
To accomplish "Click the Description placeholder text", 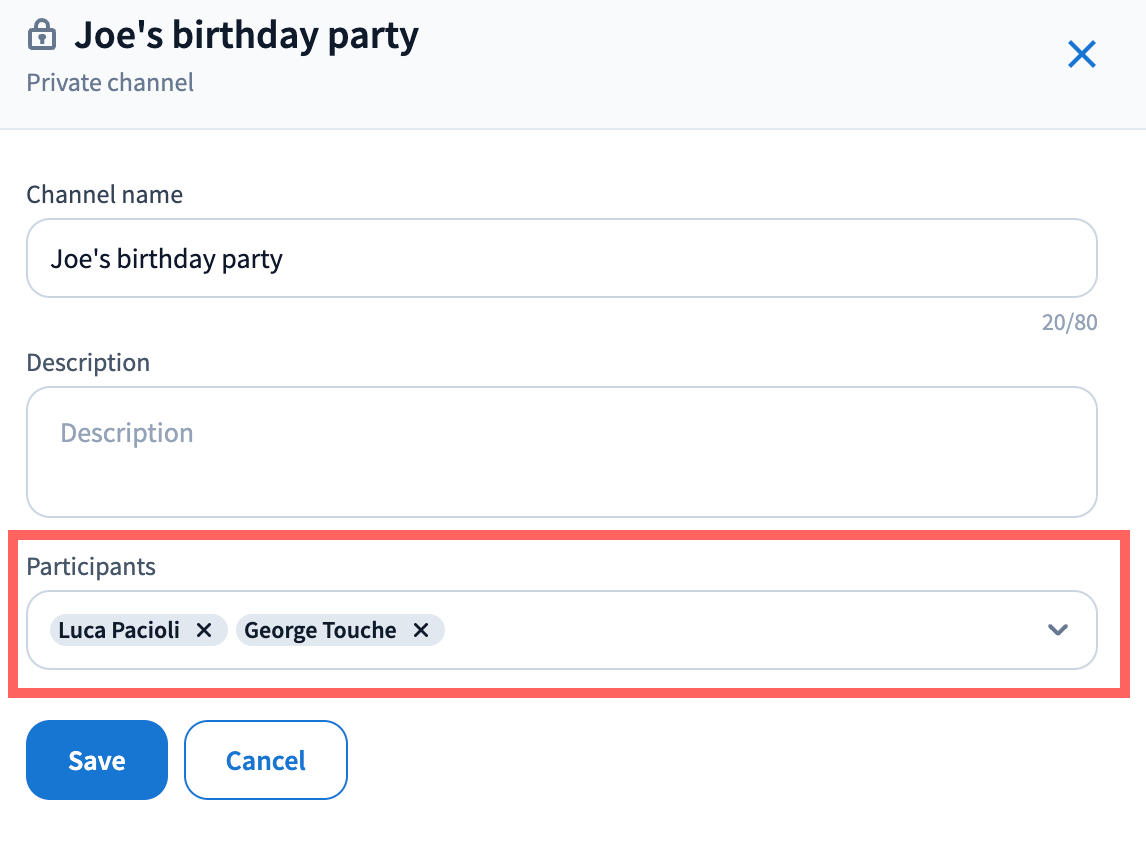I will [127, 433].
